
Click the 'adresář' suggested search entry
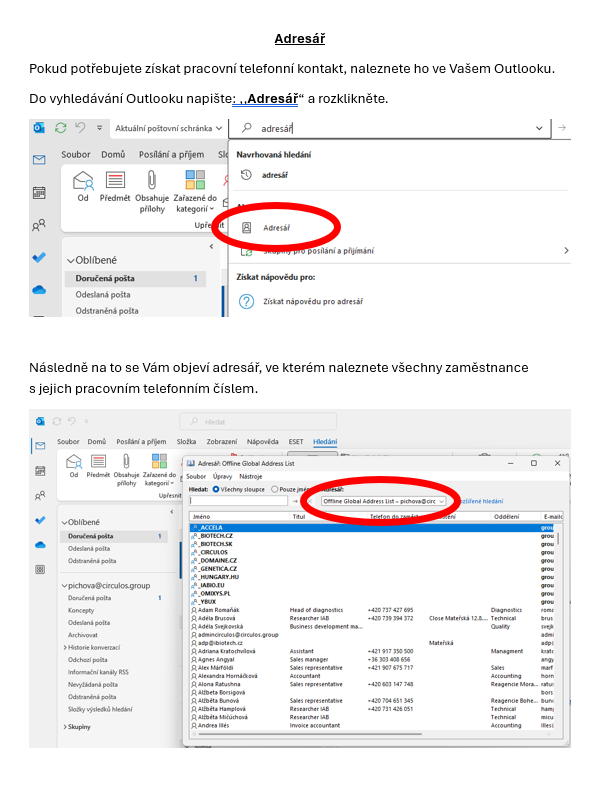tap(275, 175)
